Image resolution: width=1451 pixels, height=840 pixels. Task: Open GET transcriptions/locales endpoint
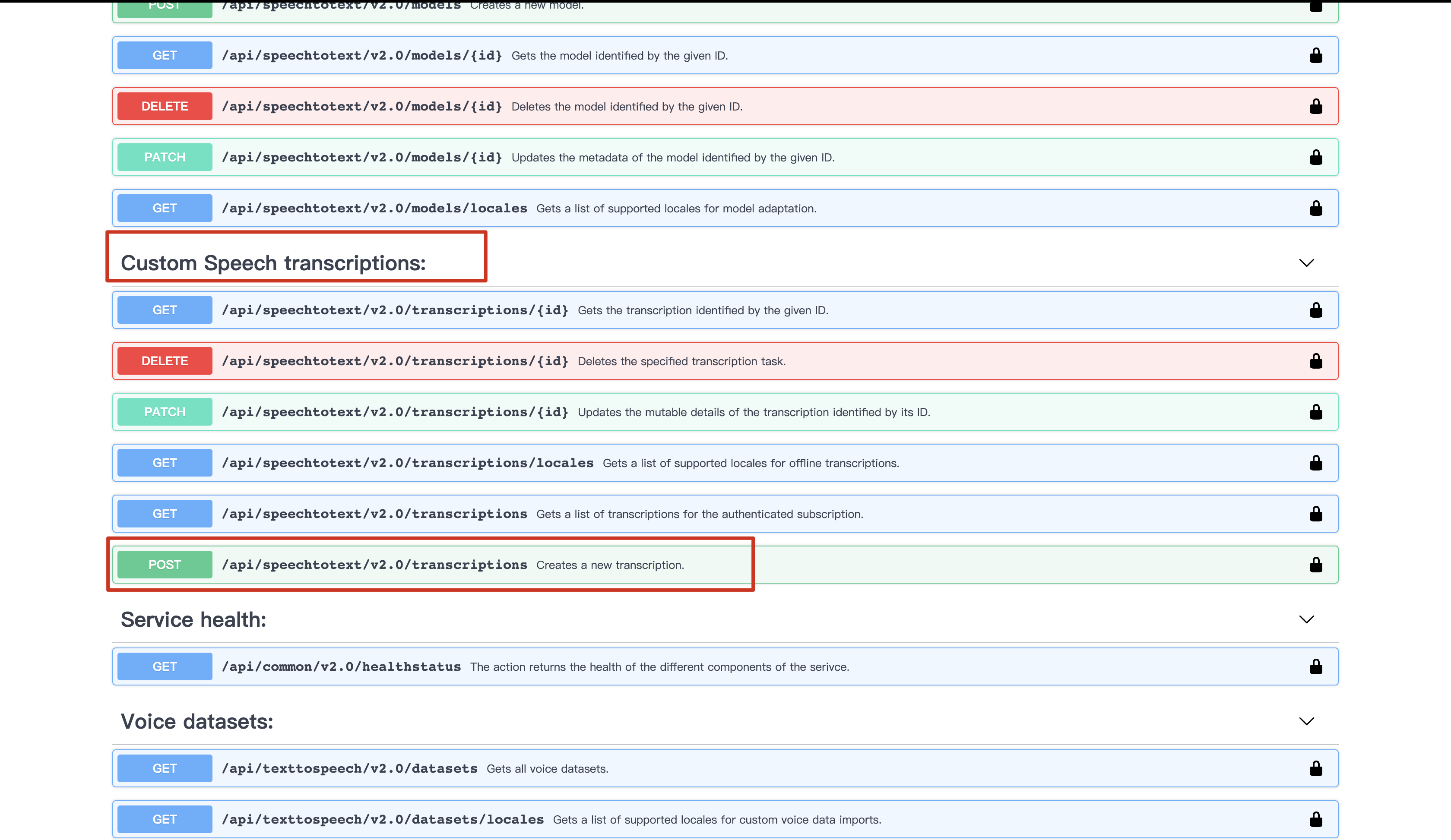coord(407,463)
